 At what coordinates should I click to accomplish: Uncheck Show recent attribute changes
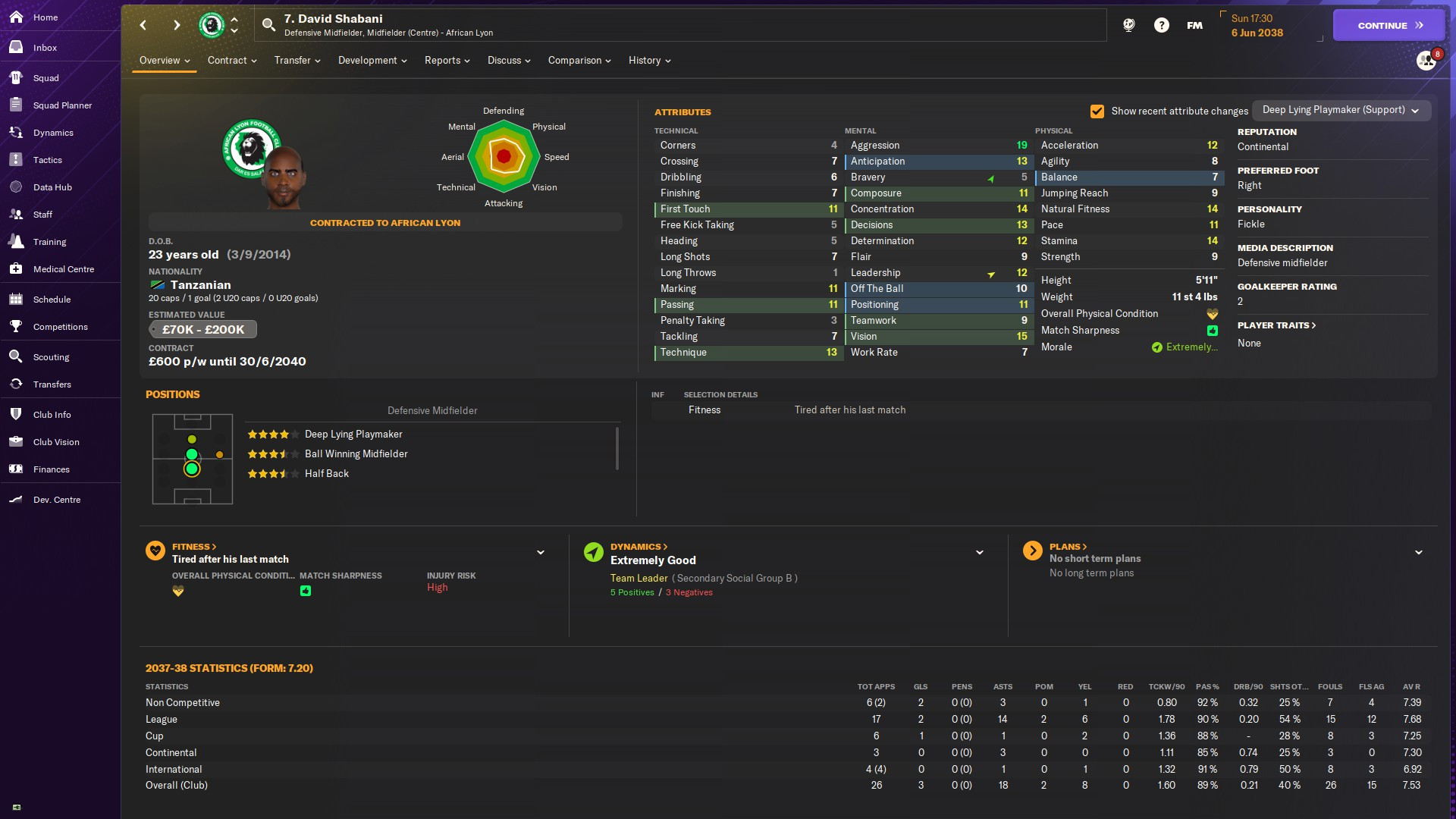click(1097, 111)
